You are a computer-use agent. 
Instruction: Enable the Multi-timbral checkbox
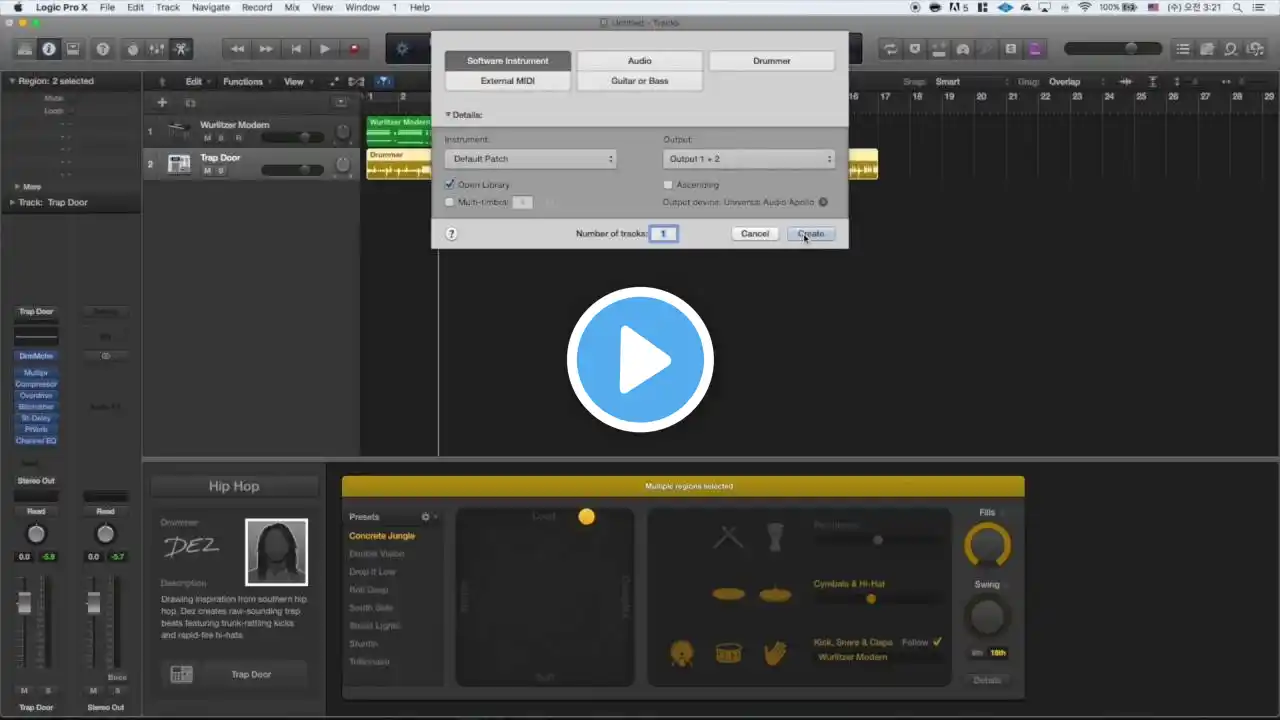(450, 202)
